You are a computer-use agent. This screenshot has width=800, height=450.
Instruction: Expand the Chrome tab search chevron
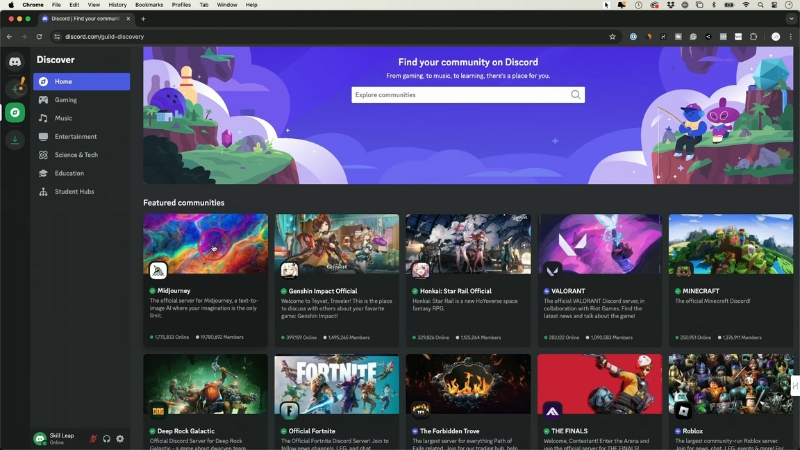point(790,18)
